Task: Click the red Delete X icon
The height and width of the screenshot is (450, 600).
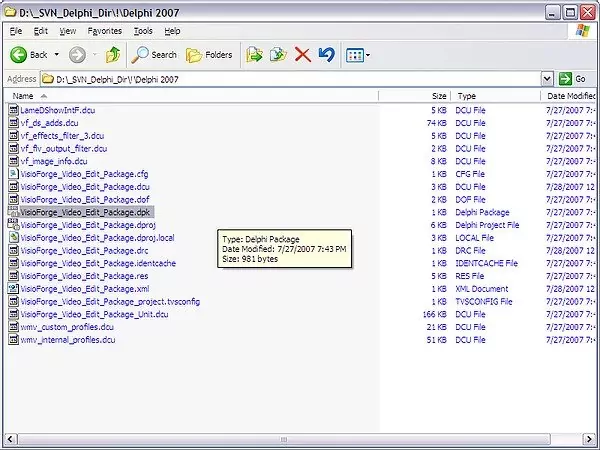Action: (x=302, y=55)
